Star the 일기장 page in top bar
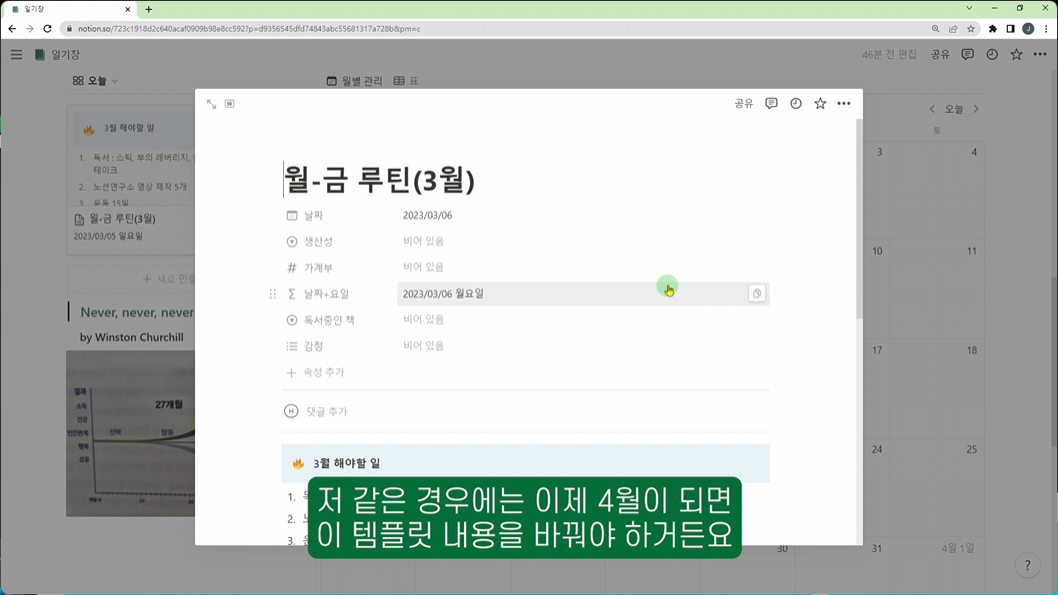This screenshot has width=1058, height=595. [x=1016, y=55]
